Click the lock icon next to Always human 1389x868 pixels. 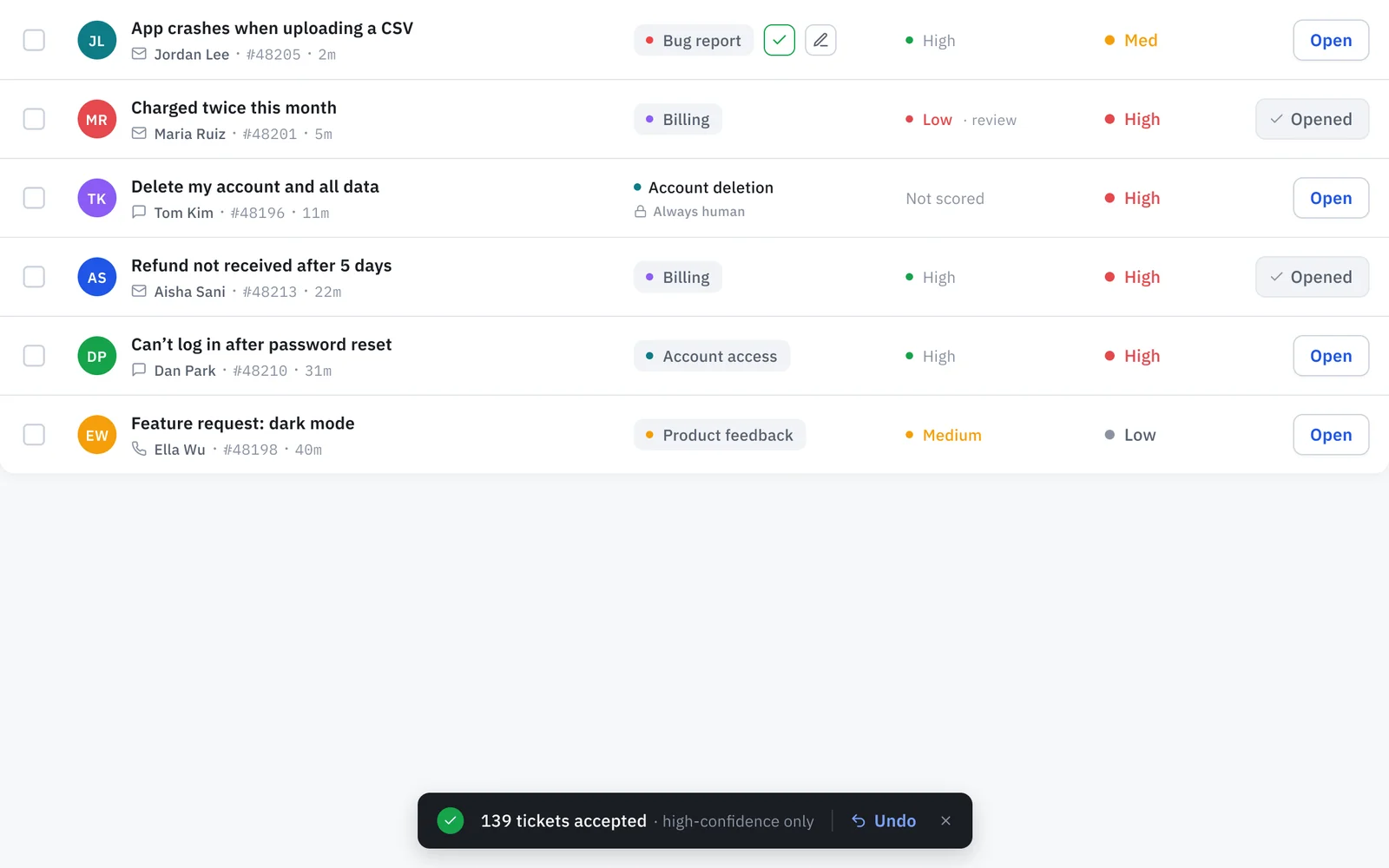(x=640, y=211)
